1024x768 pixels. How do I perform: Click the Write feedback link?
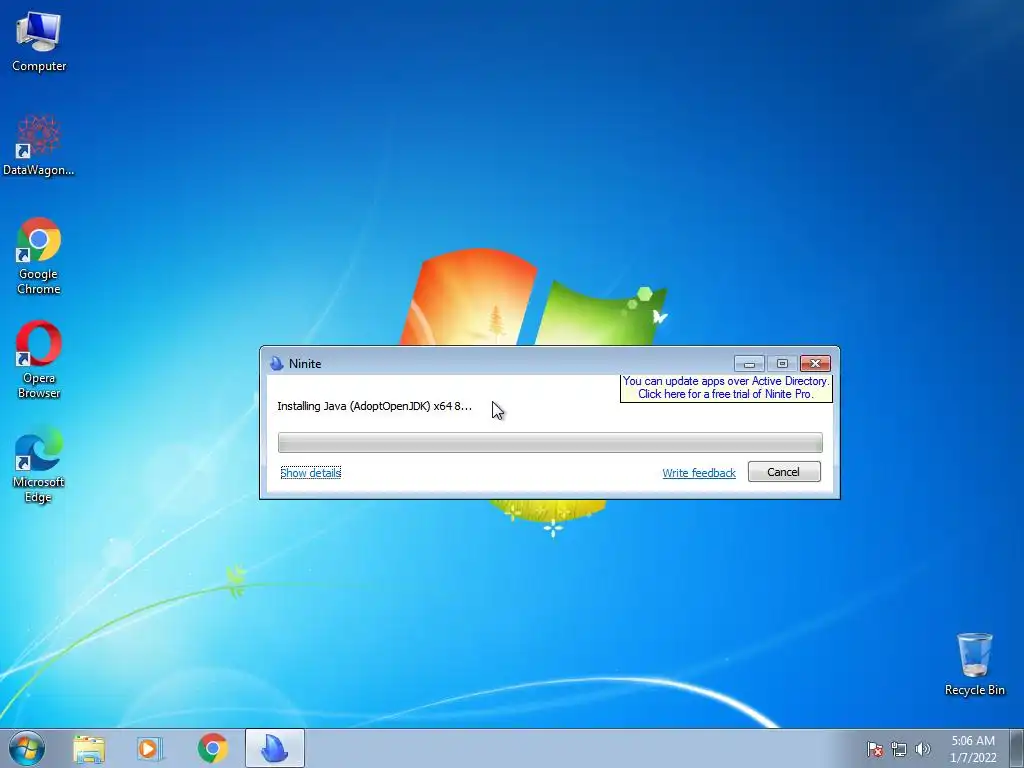(x=699, y=472)
